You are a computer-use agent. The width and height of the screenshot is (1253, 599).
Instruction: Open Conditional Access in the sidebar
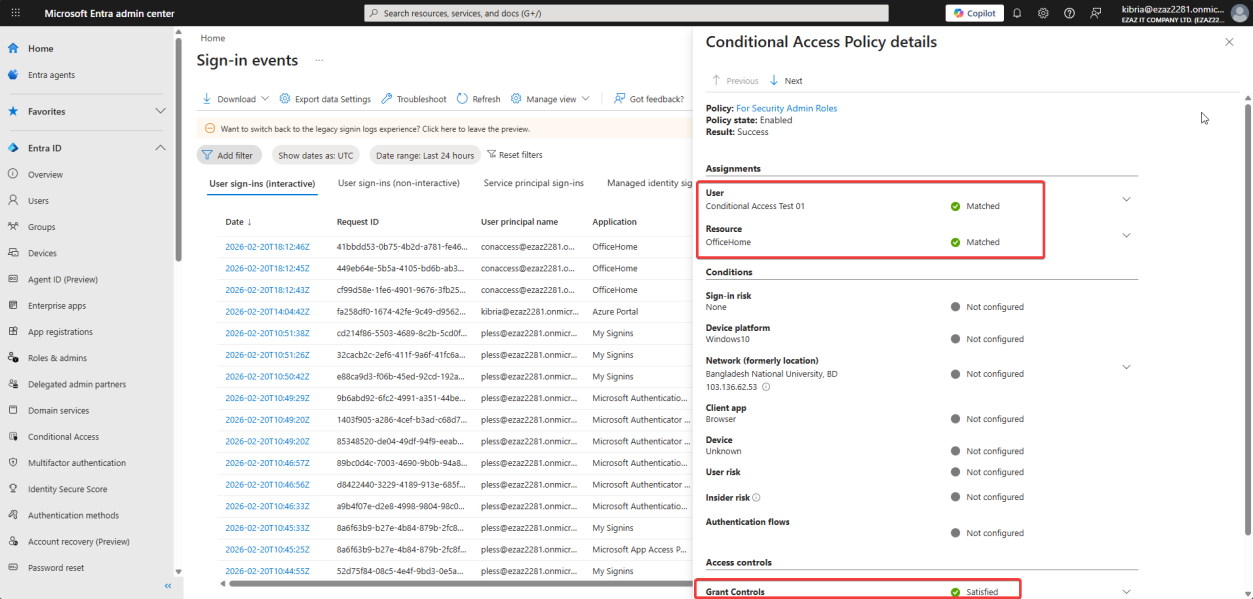click(63, 437)
